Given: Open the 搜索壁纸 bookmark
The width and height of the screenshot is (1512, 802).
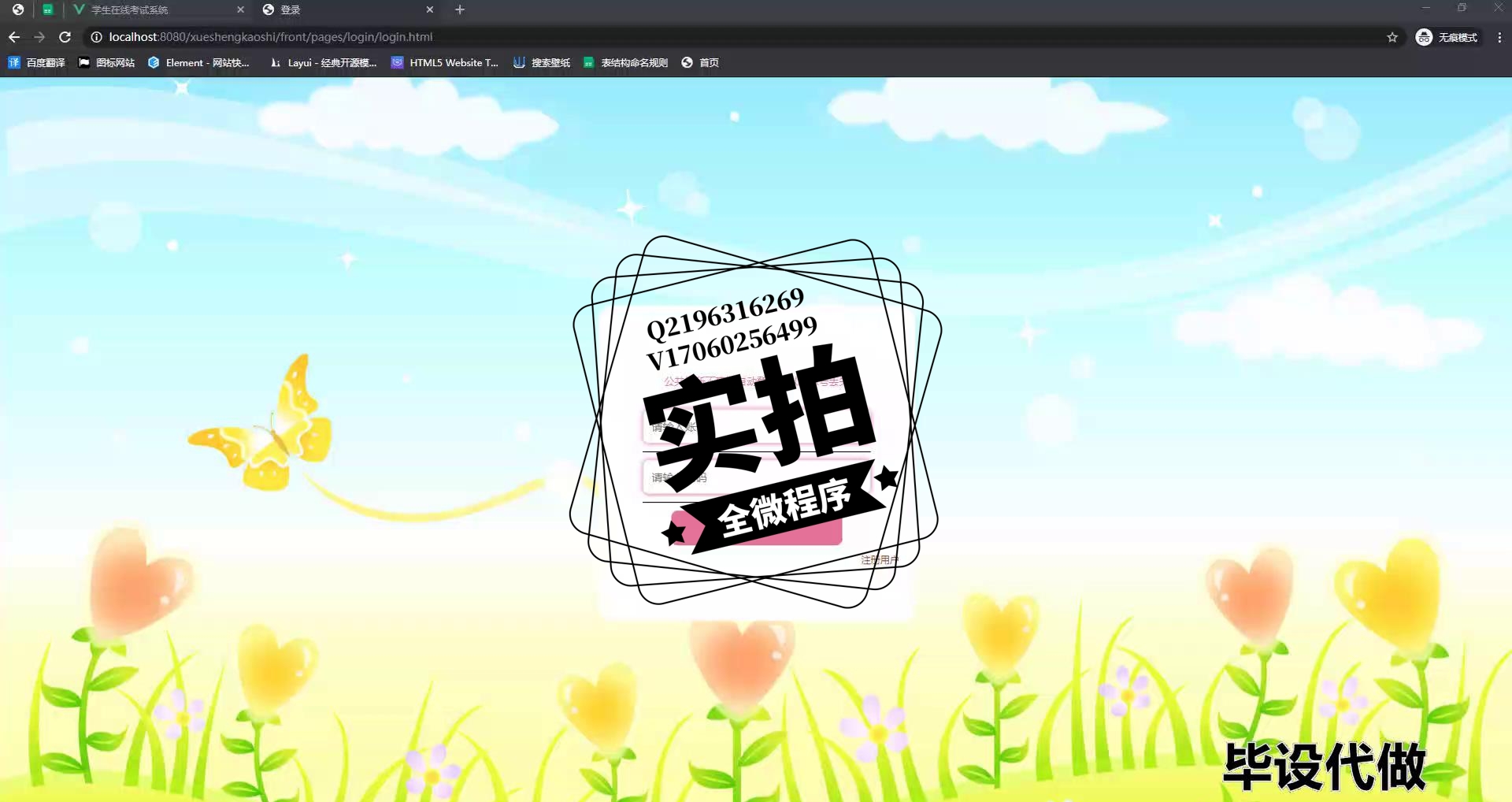Looking at the screenshot, I should click(x=542, y=62).
